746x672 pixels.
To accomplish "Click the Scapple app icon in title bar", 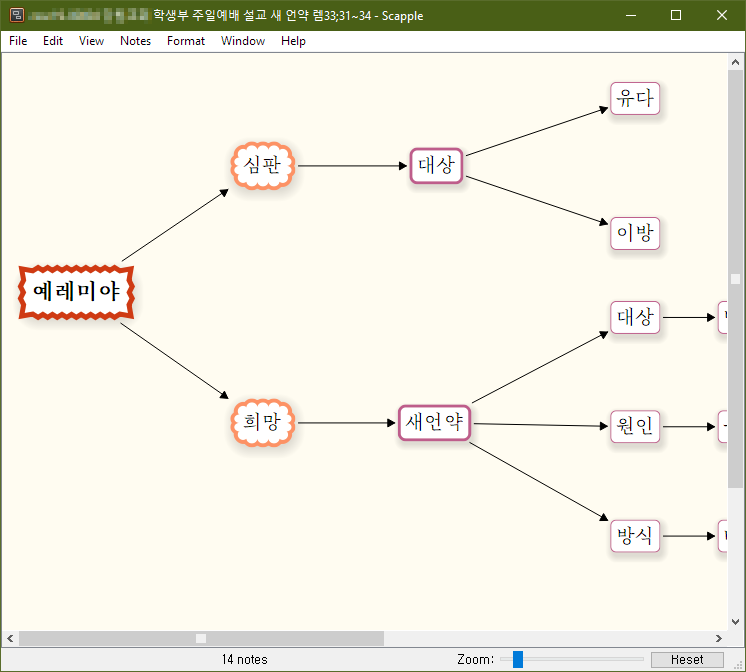I will (17, 15).
